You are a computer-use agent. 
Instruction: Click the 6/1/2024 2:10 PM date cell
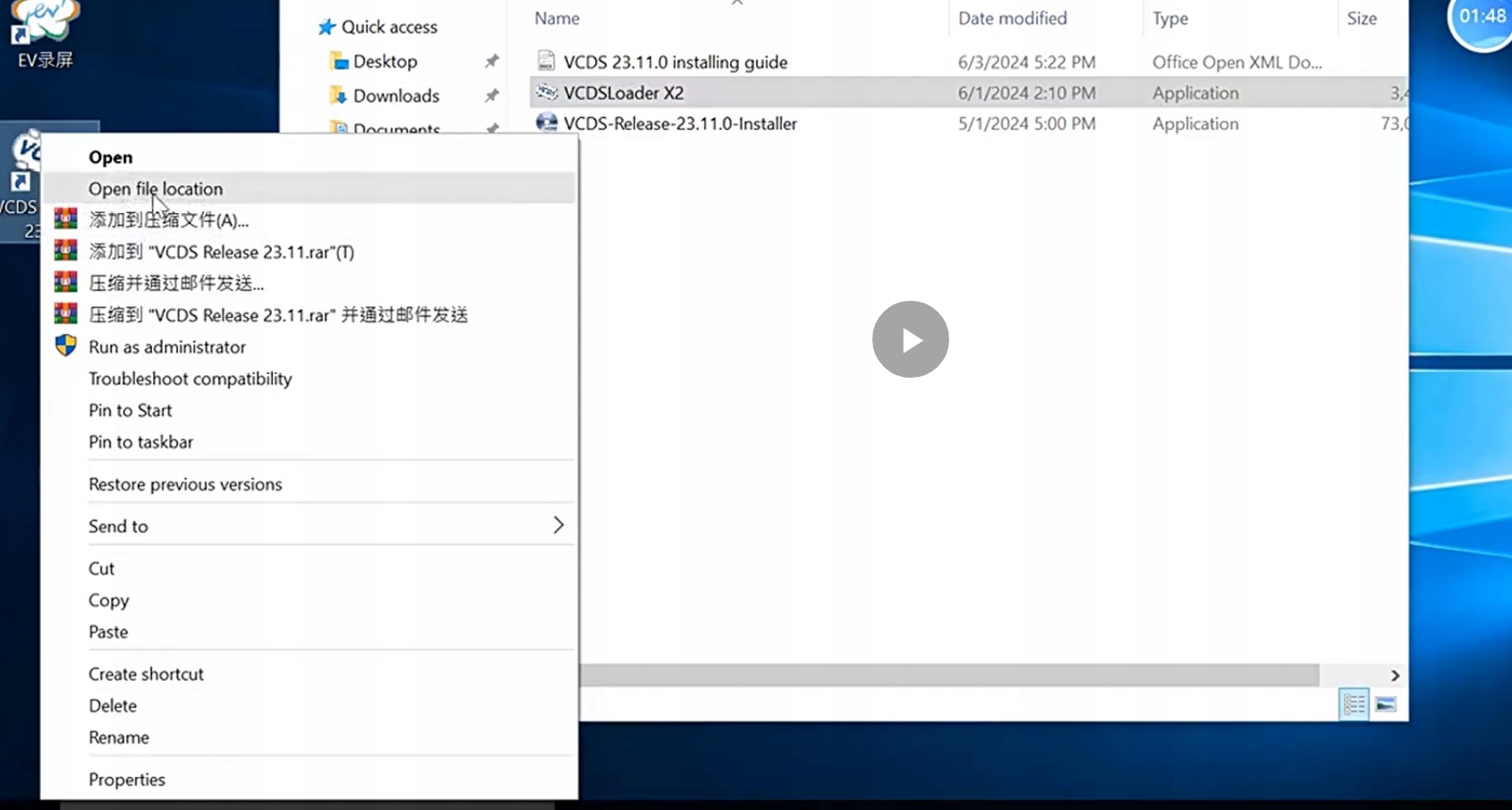[x=1026, y=92]
